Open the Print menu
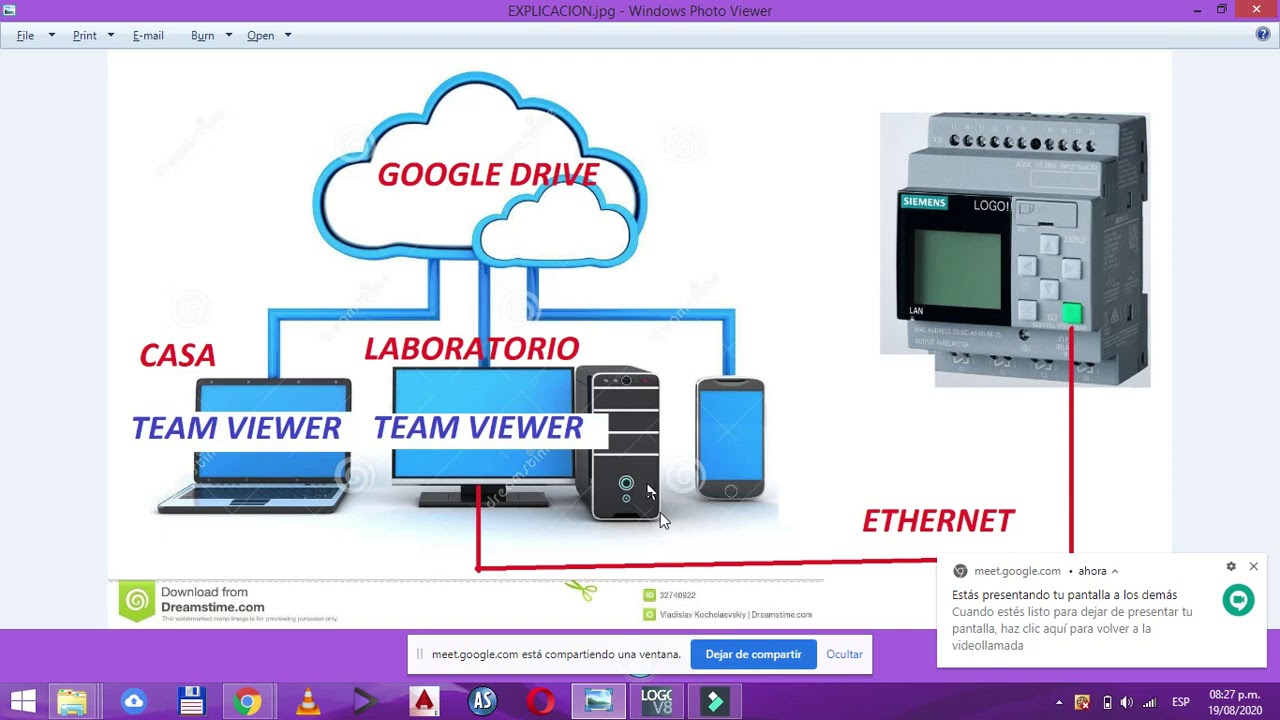Screen dimensions: 1280x720 (84, 35)
